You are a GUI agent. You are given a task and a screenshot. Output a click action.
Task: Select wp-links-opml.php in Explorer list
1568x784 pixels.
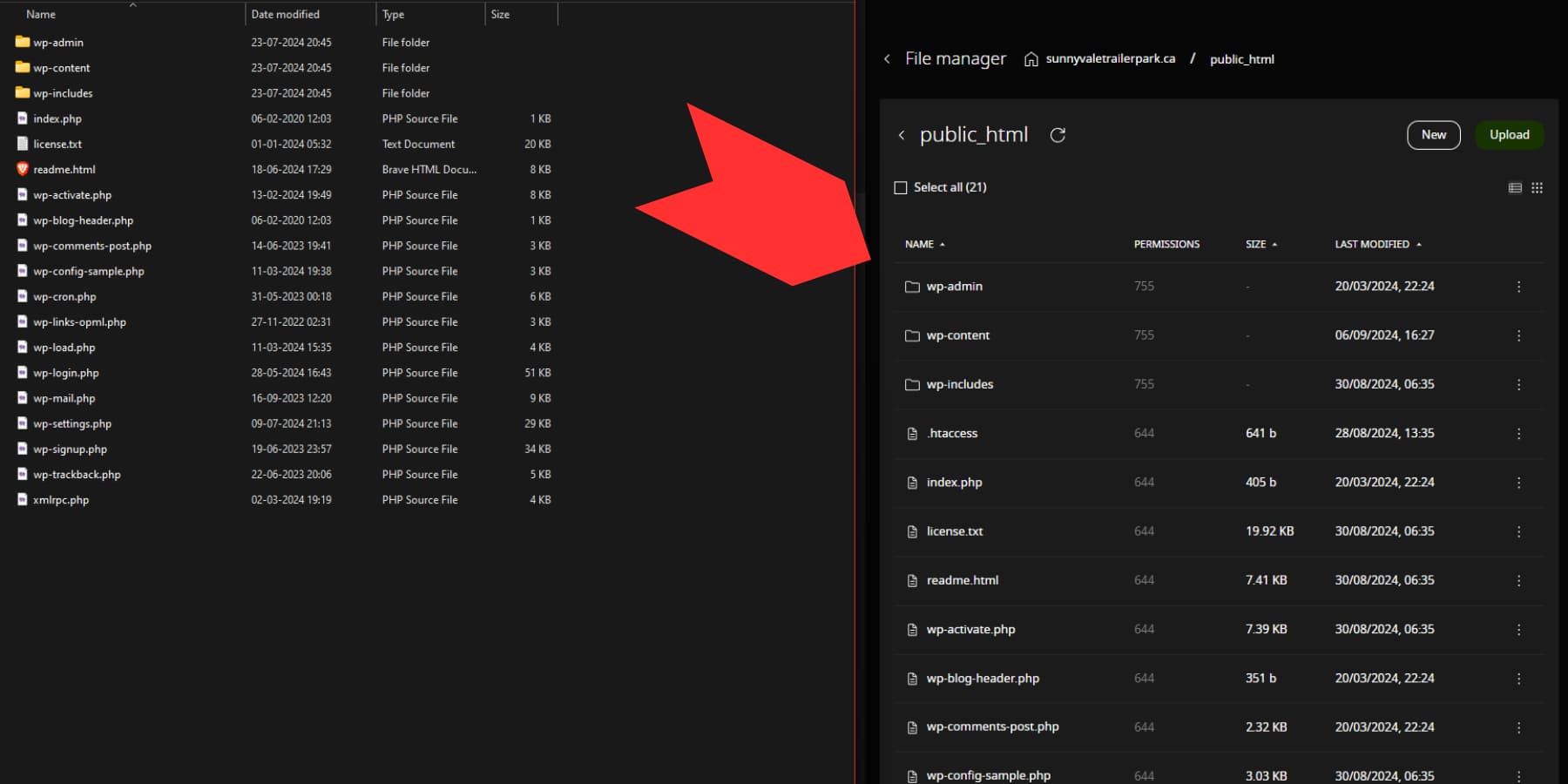pos(79,322)
